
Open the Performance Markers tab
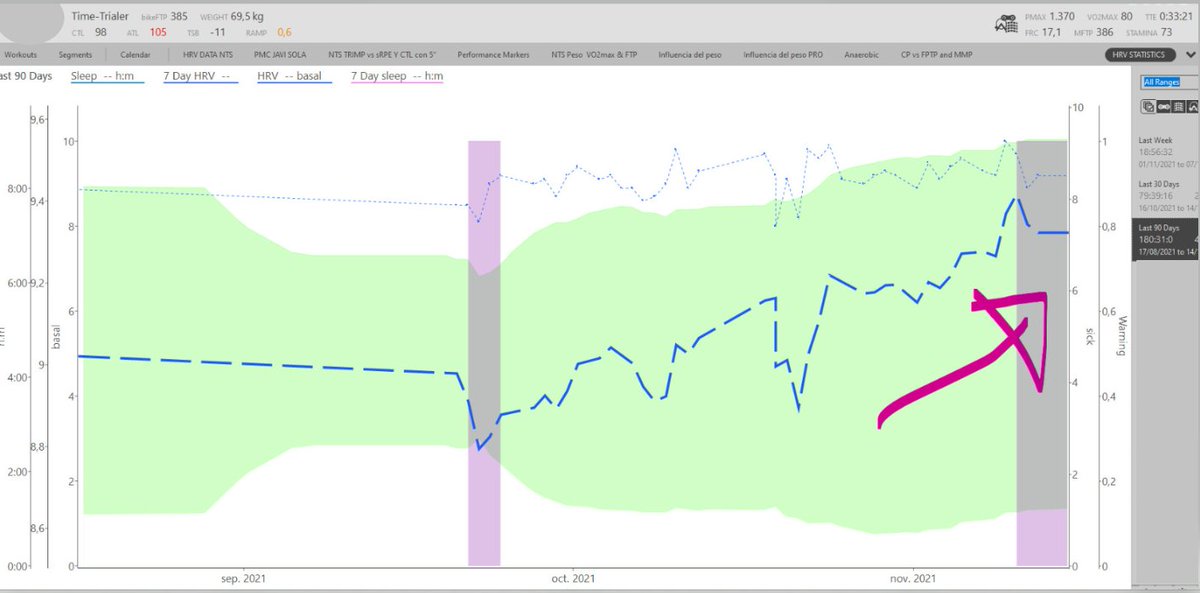(x=493, y=55)
